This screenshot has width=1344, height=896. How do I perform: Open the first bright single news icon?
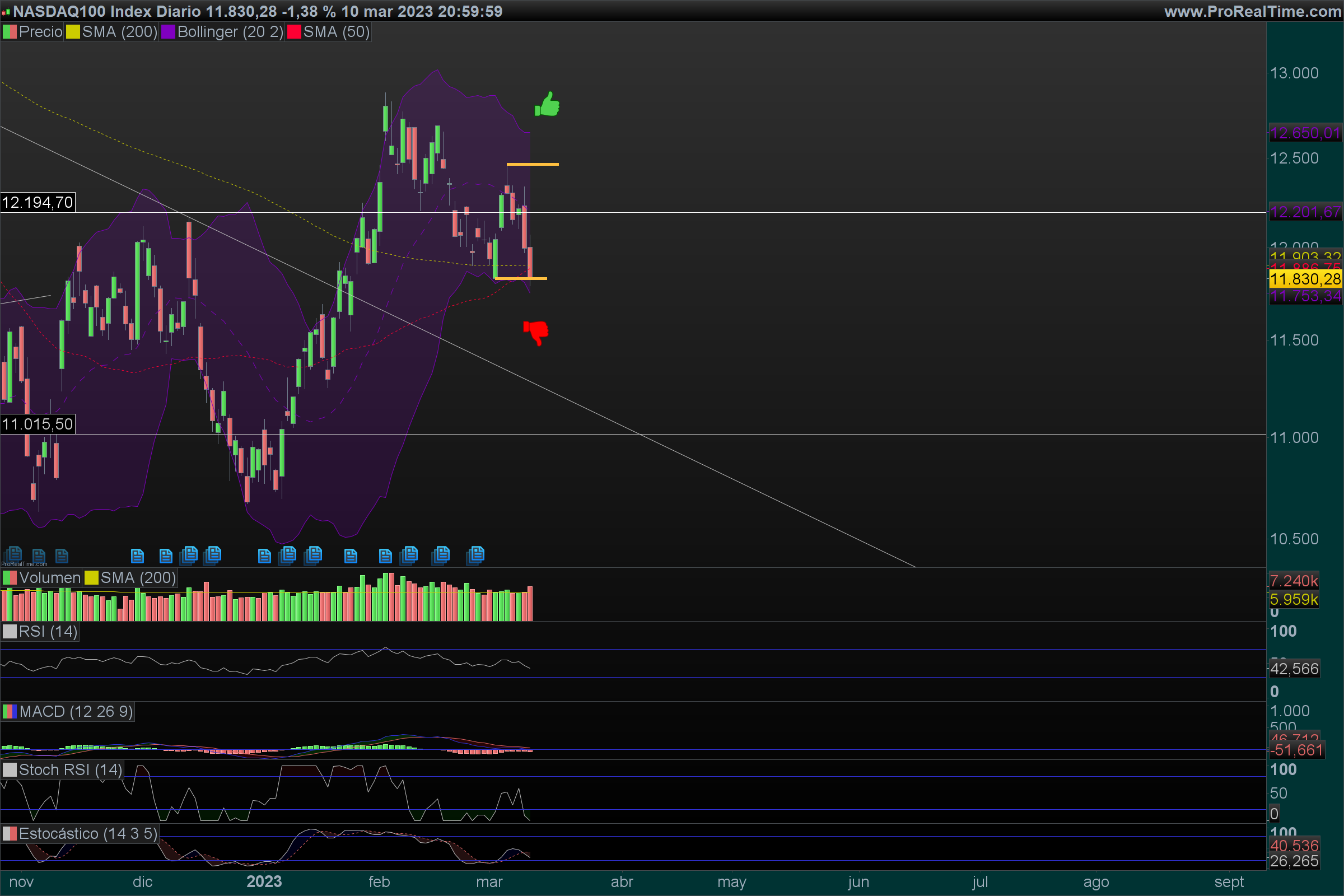tap(137, 556)
